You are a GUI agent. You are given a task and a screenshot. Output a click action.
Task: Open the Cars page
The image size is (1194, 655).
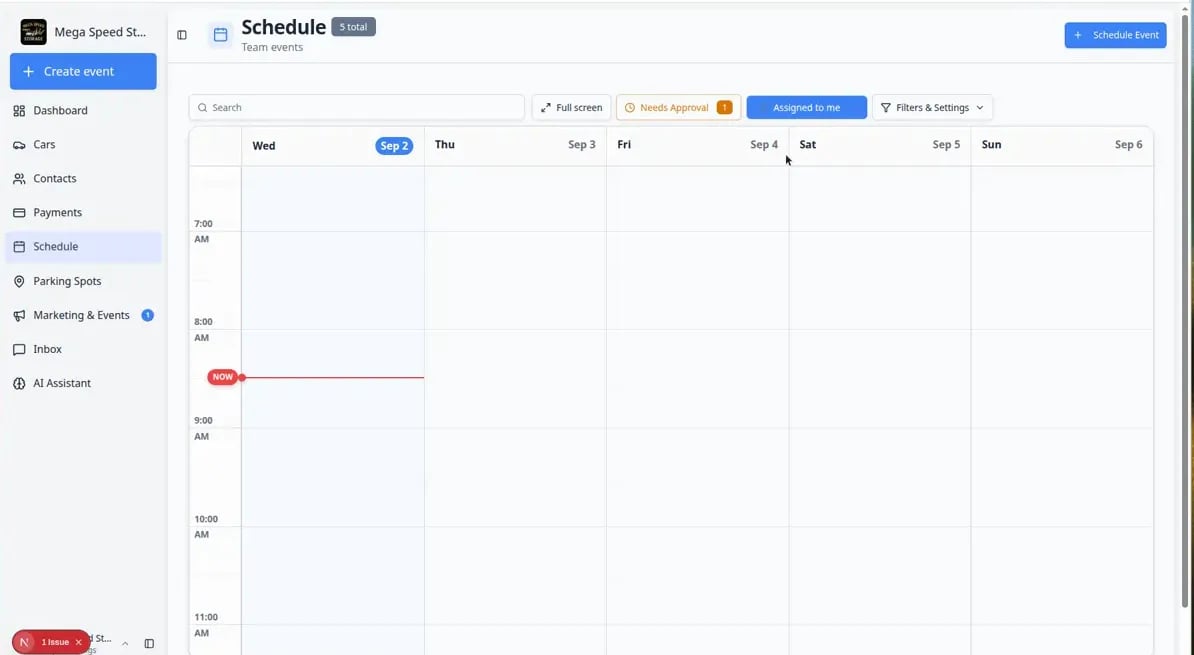[83, 145]
